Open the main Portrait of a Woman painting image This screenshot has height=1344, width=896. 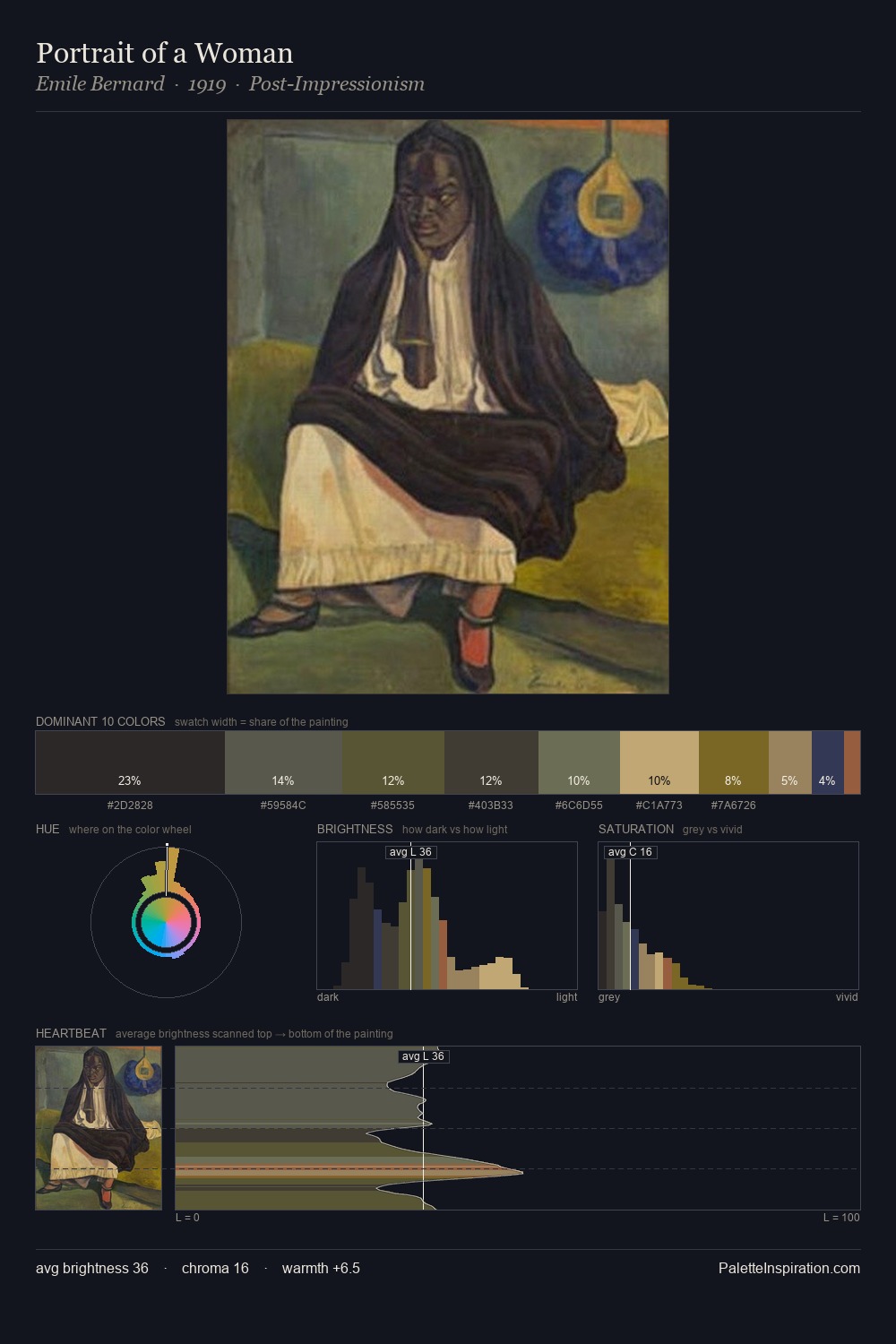point(448,407)
